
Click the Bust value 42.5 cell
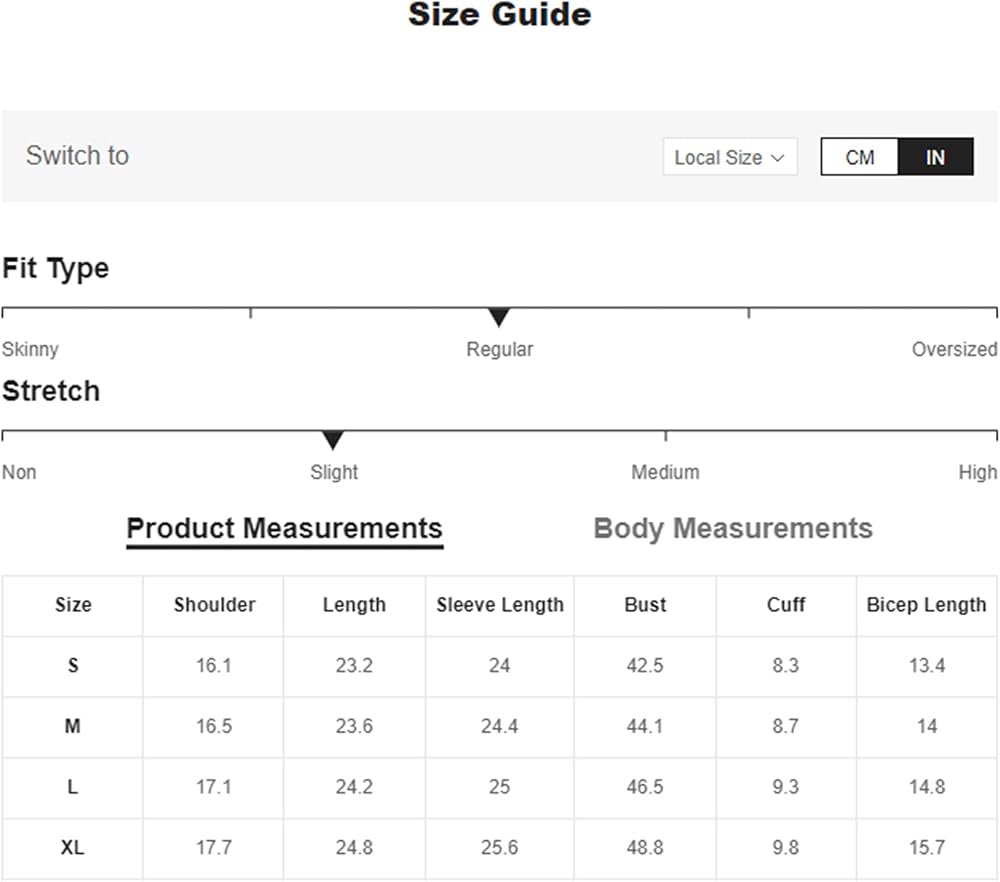coord(644,665)
